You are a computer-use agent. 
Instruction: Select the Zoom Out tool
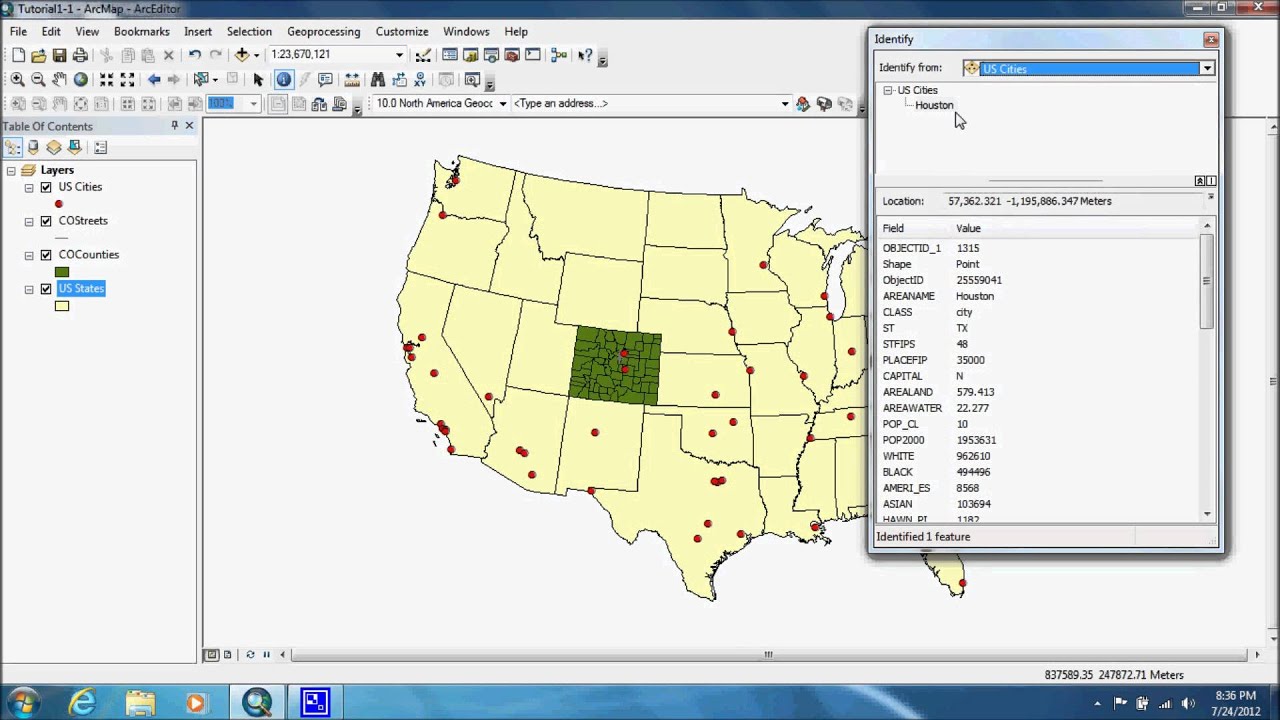click(x=38, y=79)
